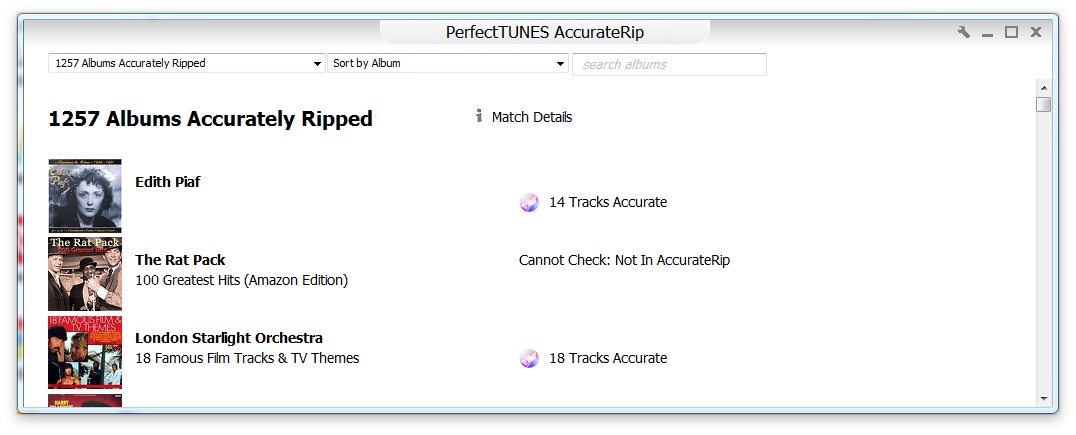Select the Edith Piaf artist name
The height and width of the screenshot is (435, 1076).
click(x=168, y=183)
